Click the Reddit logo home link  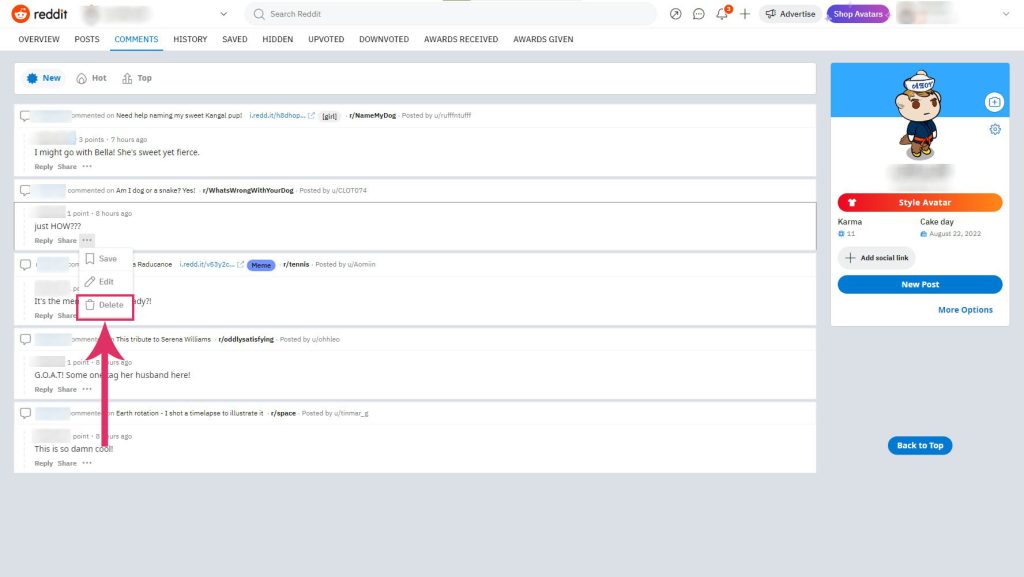click(x=39, y=14)
